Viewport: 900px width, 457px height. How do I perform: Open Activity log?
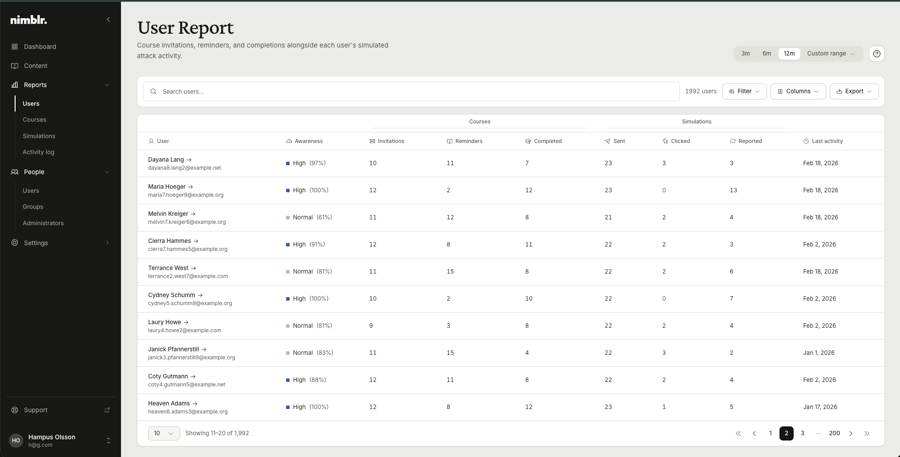point(38,152)
